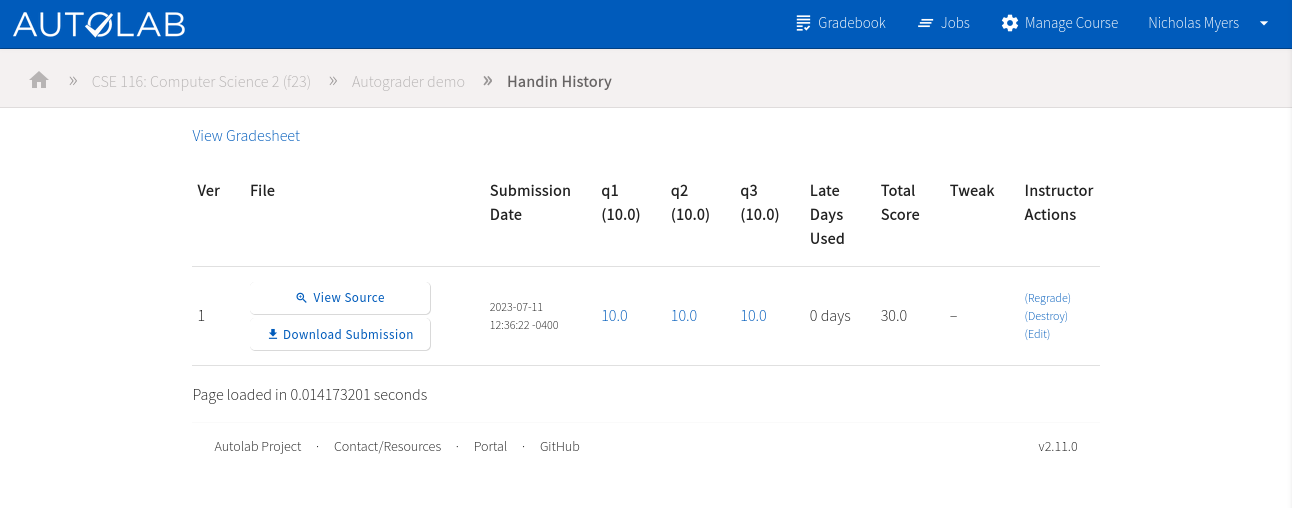Image resolution: width=1292 pixels, height=508 pixels.
Task: Open Jobs from the top menu
Action: tap(943, 23)
